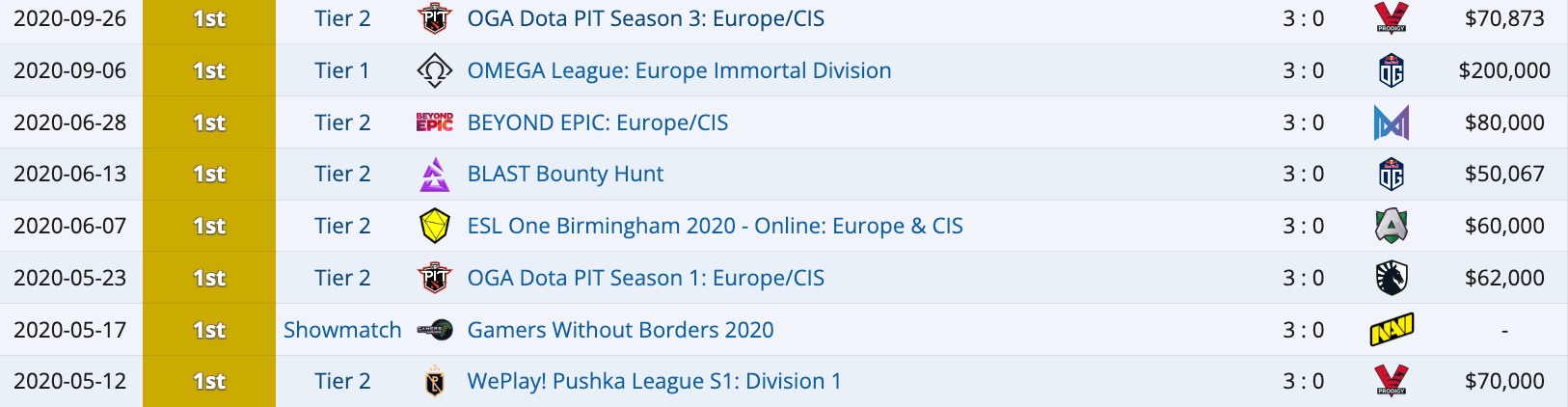Screen dimensions: 1568x407
Task: Click the WePlay Pushka League logo icon
Action: [x=435, y=382]
